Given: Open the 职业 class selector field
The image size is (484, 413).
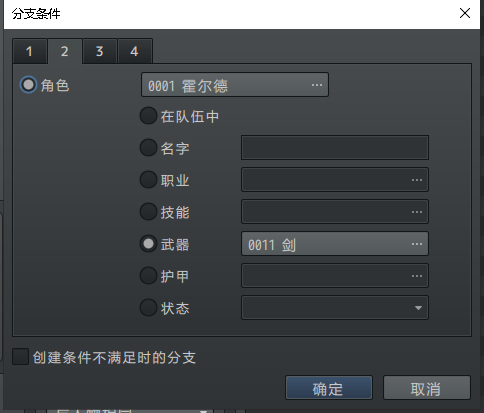Looking at the screenshot, I should coord(335,179).
